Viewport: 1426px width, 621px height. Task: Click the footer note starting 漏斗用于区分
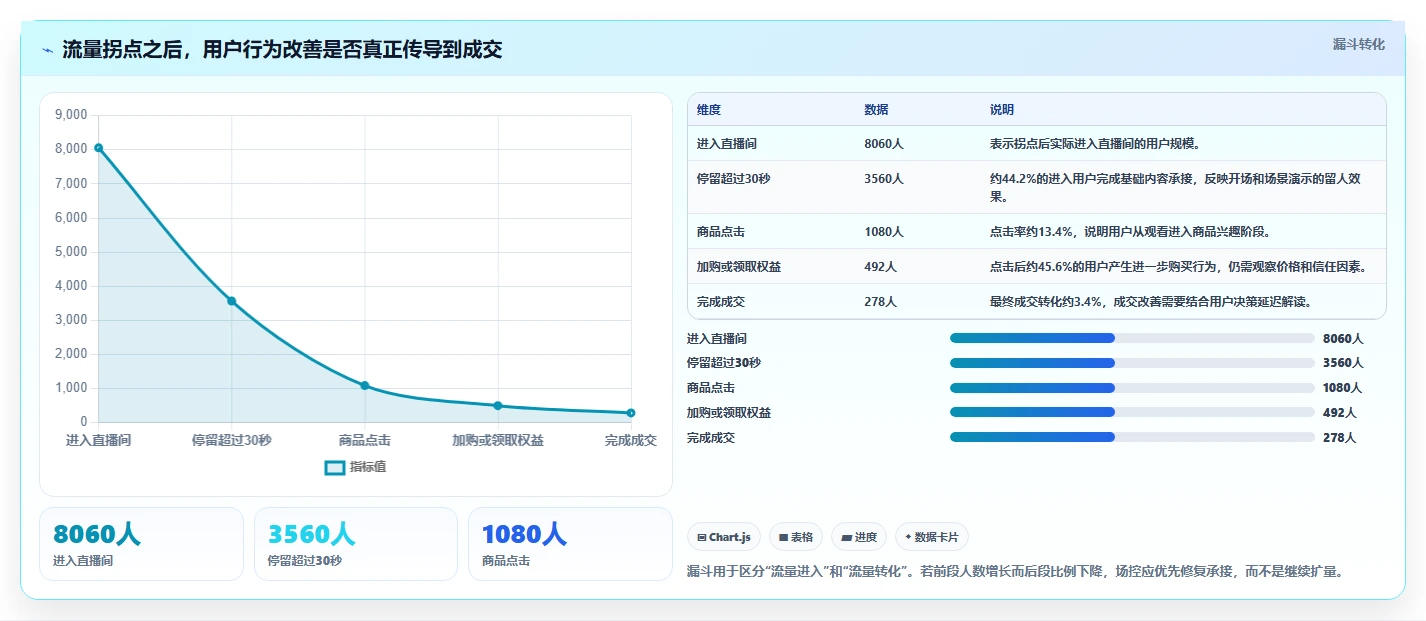pyautogui.click(x=1014, y=572)
